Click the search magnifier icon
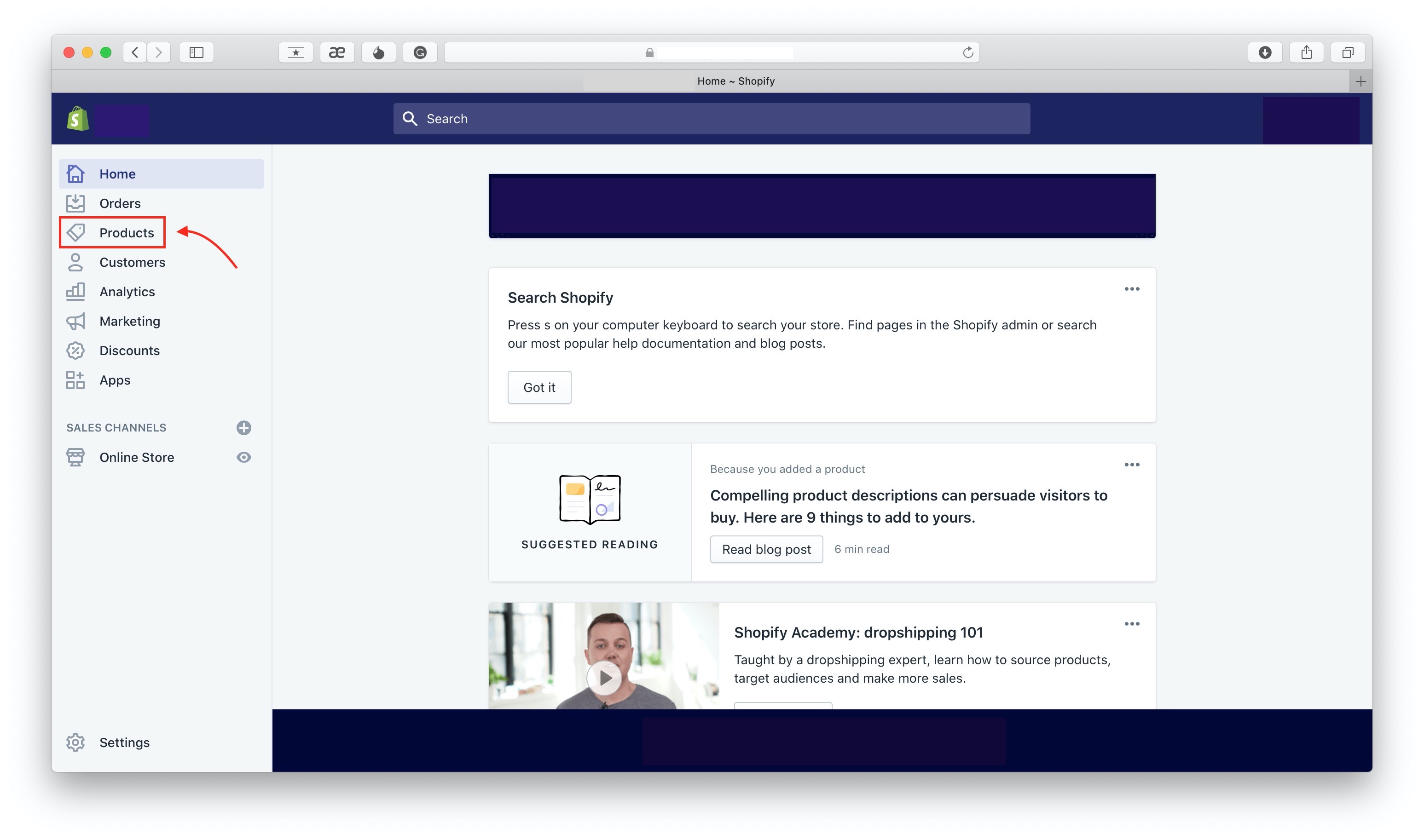The height and width of the screenshot is (840, 1424). click(x=410, y=118)
